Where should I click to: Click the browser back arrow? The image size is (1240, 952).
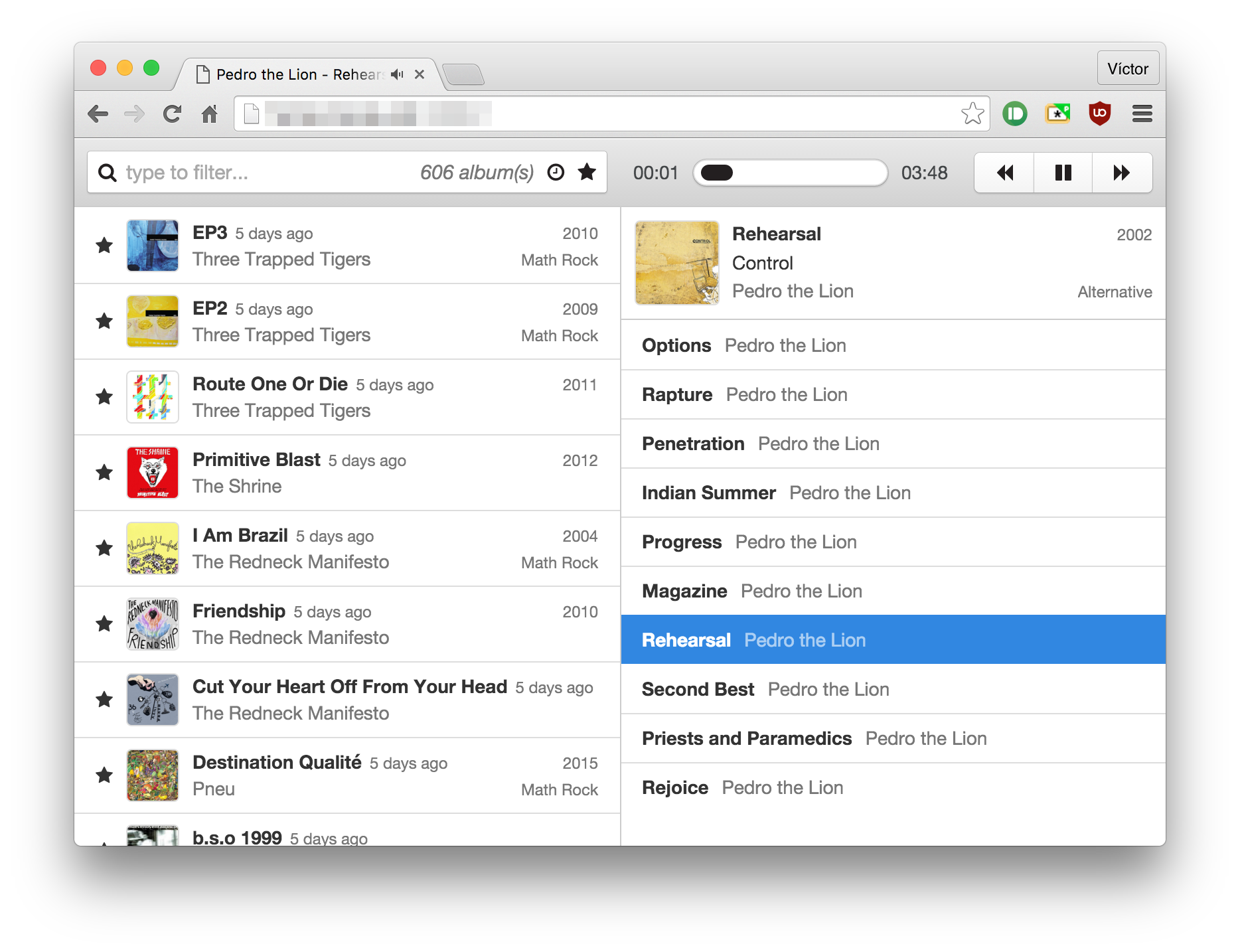[x=98, y=114]
